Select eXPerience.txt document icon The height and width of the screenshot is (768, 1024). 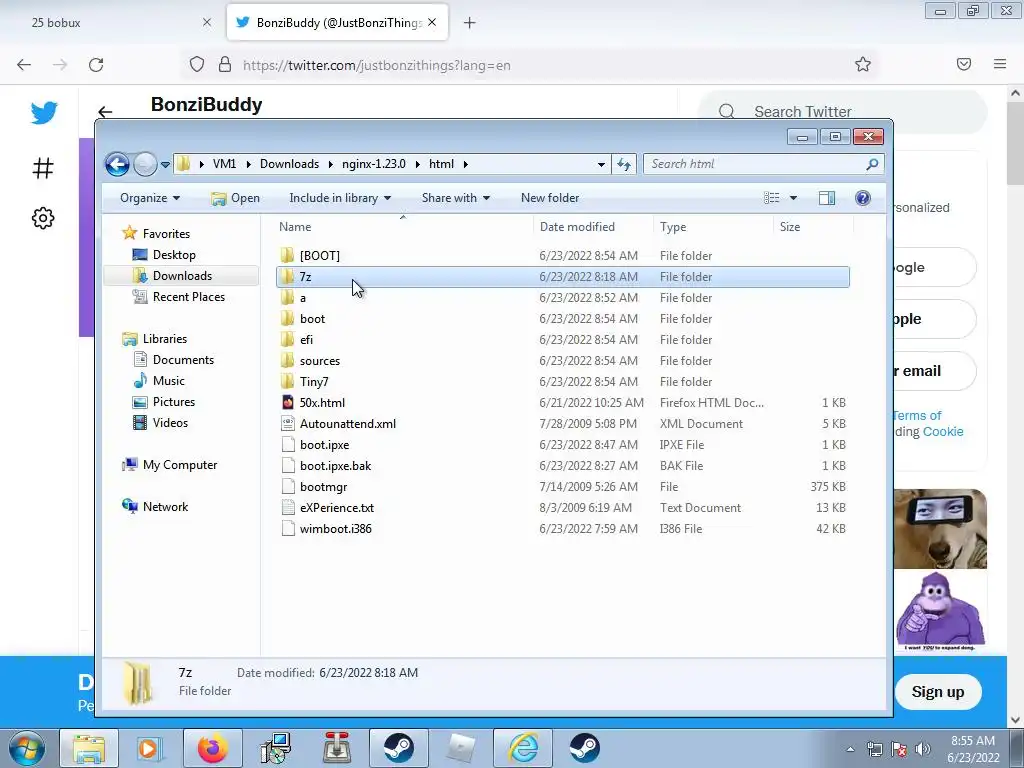[x=287, y=507]
